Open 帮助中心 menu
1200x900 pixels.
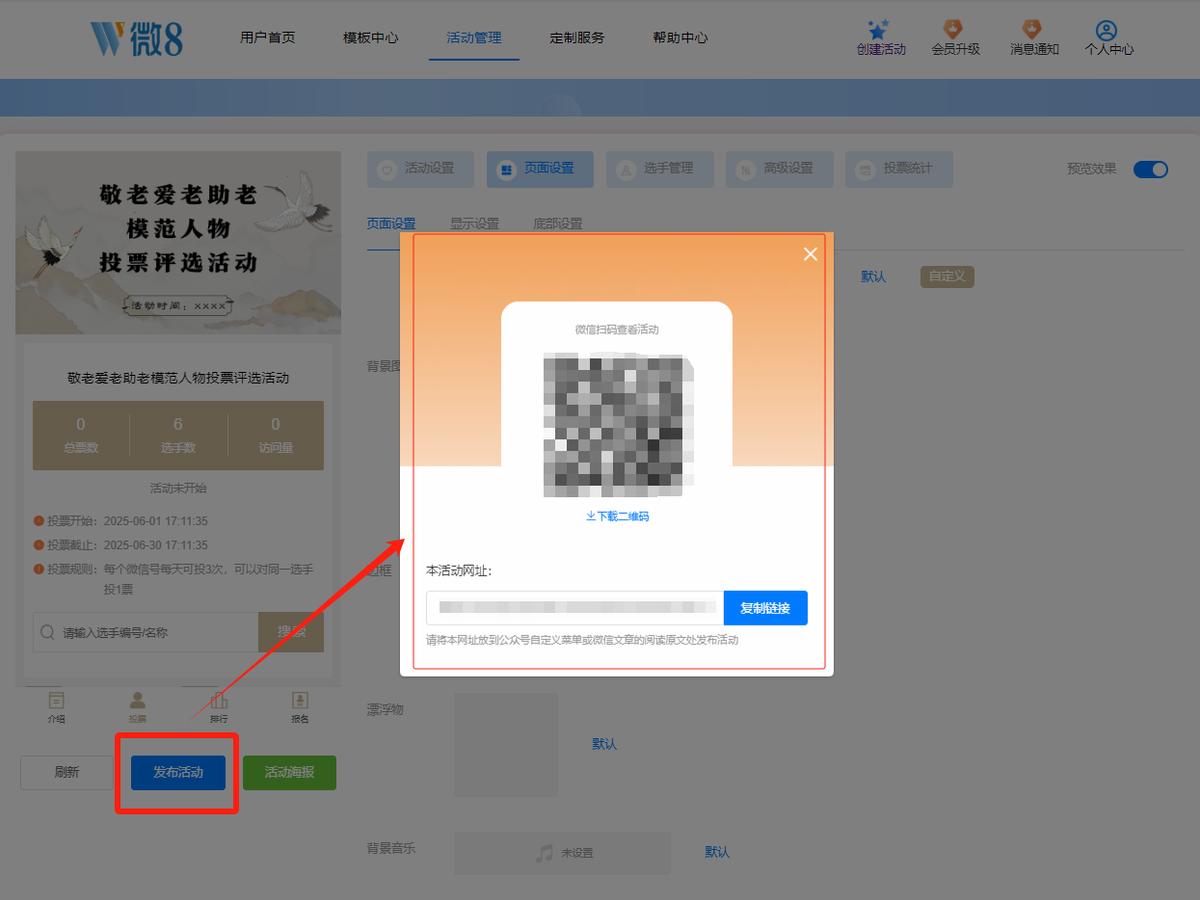tap(680, 38)
